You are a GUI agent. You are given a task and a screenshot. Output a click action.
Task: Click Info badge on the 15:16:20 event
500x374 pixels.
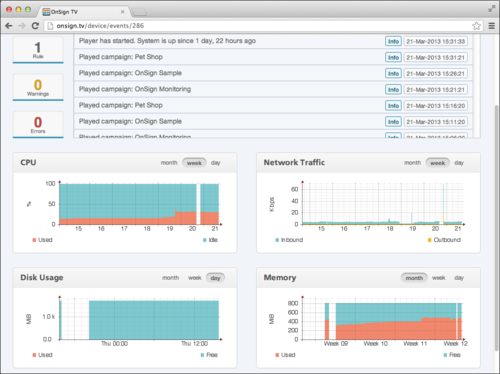point(393,106)
